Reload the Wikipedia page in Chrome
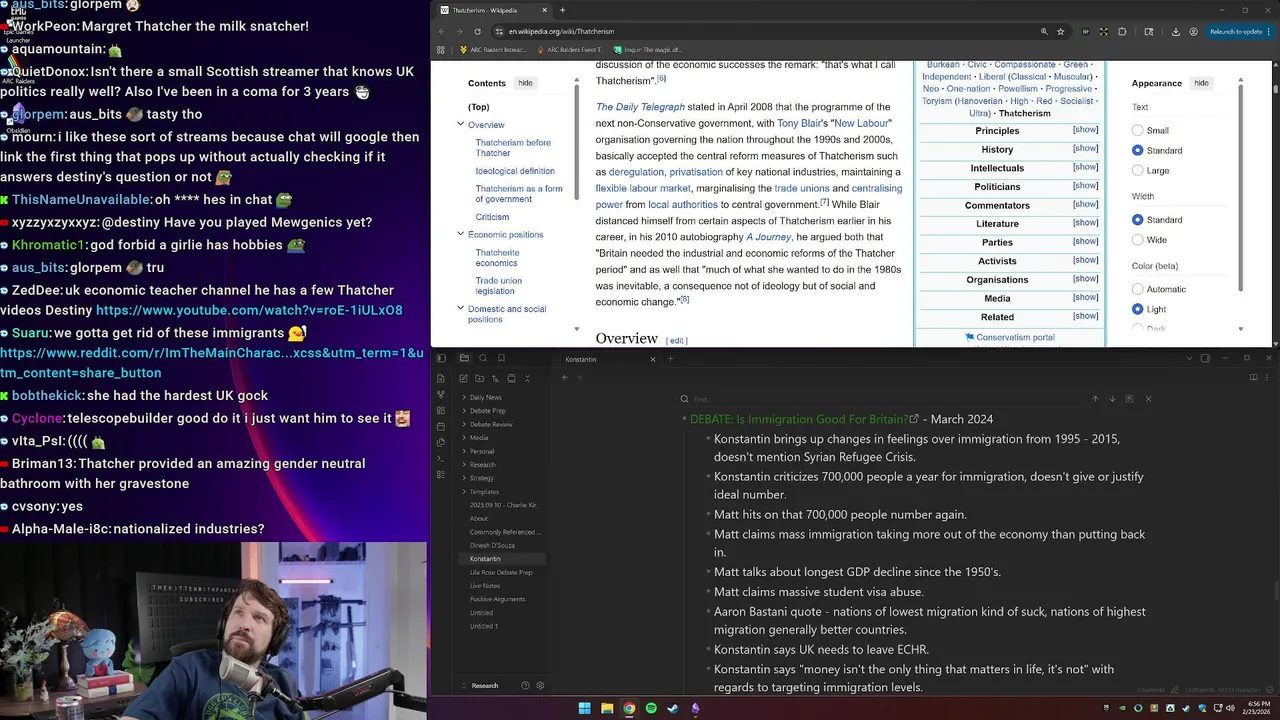Image resolution: width=1280 pixels, height=720 pixels. (x=476, y=31)
